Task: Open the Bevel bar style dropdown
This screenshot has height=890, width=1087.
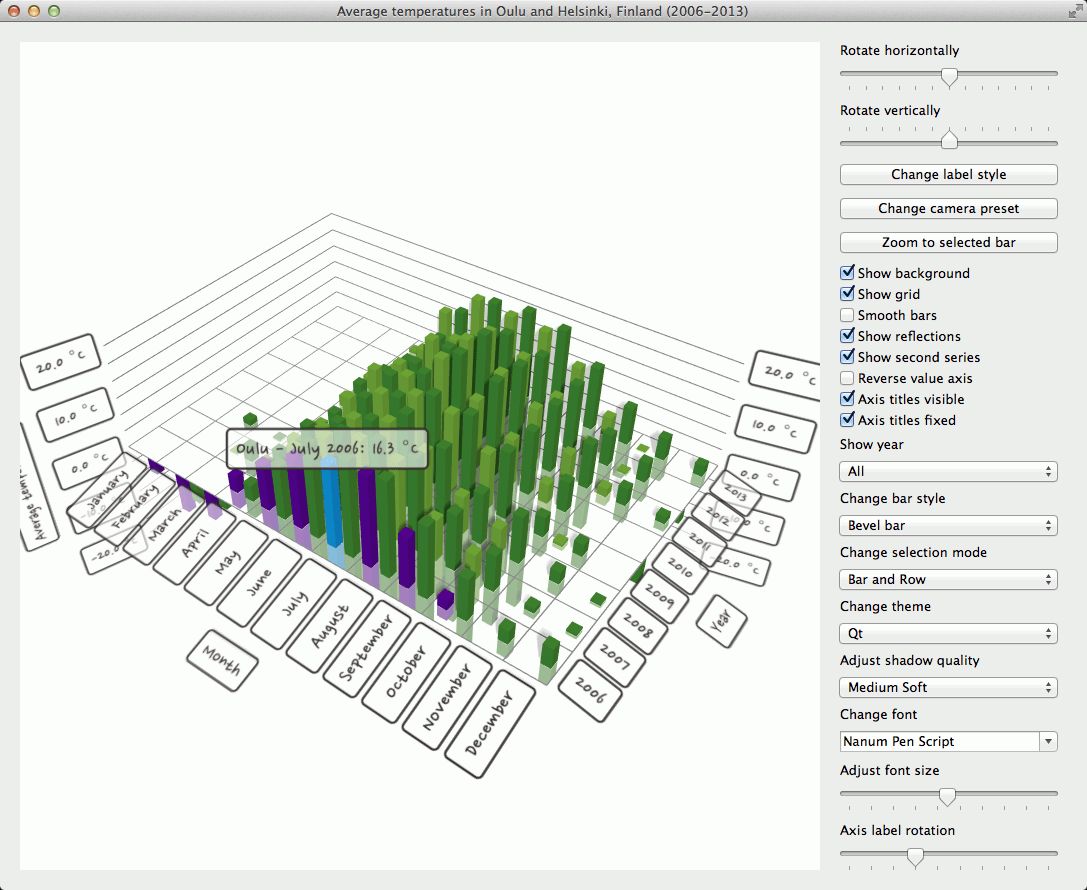Action: coord(947,525)
